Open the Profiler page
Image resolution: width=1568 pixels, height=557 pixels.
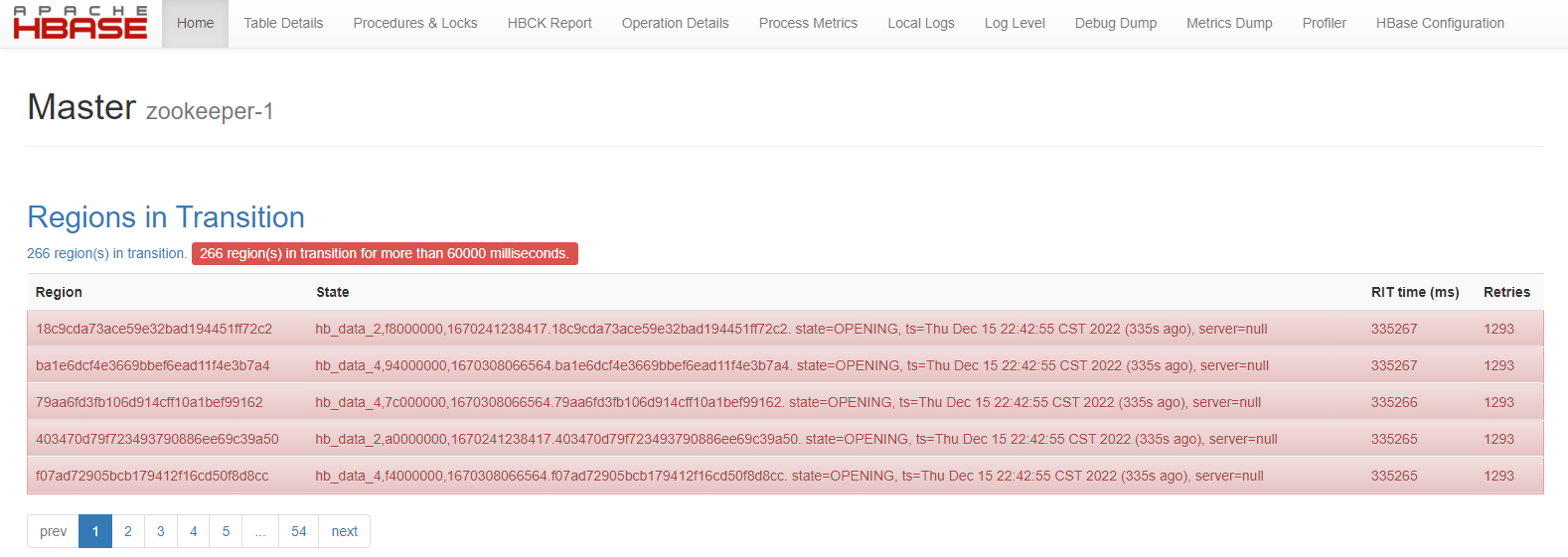[x=1324, y=23]
